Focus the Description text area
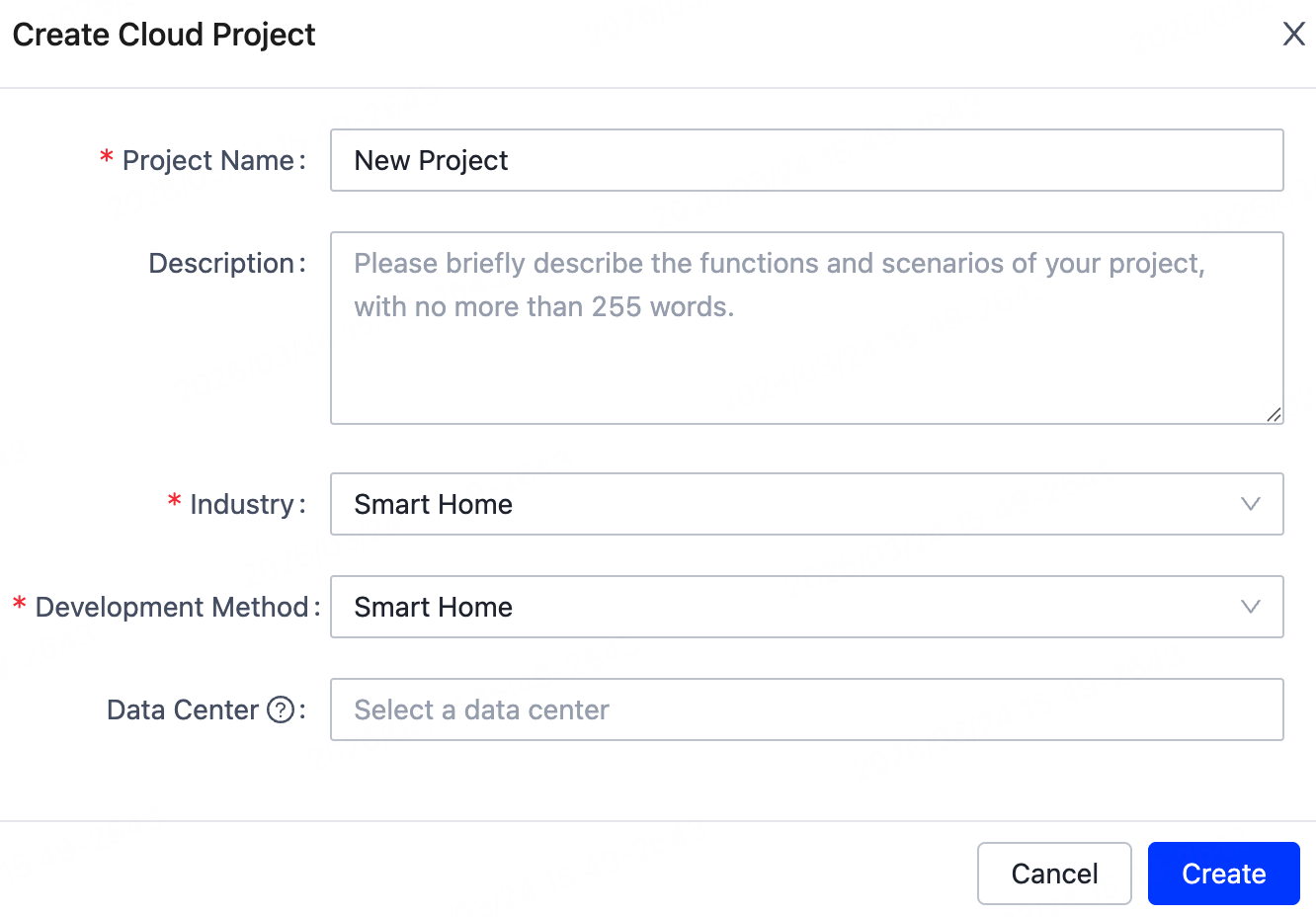Image resolution: width=1316 pixels, height=917 pixels. pos(806,326)
